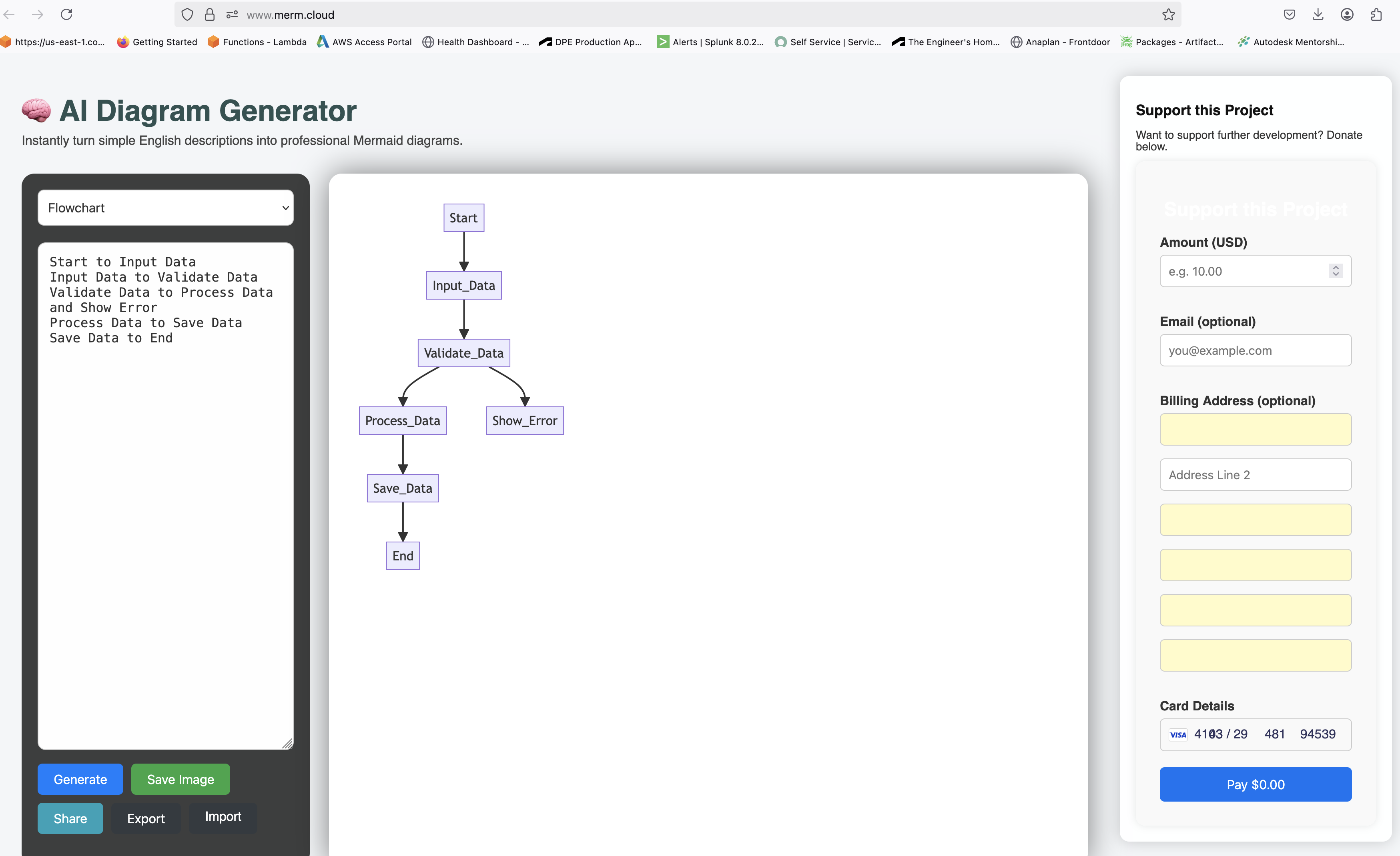The image size is (1400, 856).
Task: Click the brain emoji logo
Action: click(36, 110)
